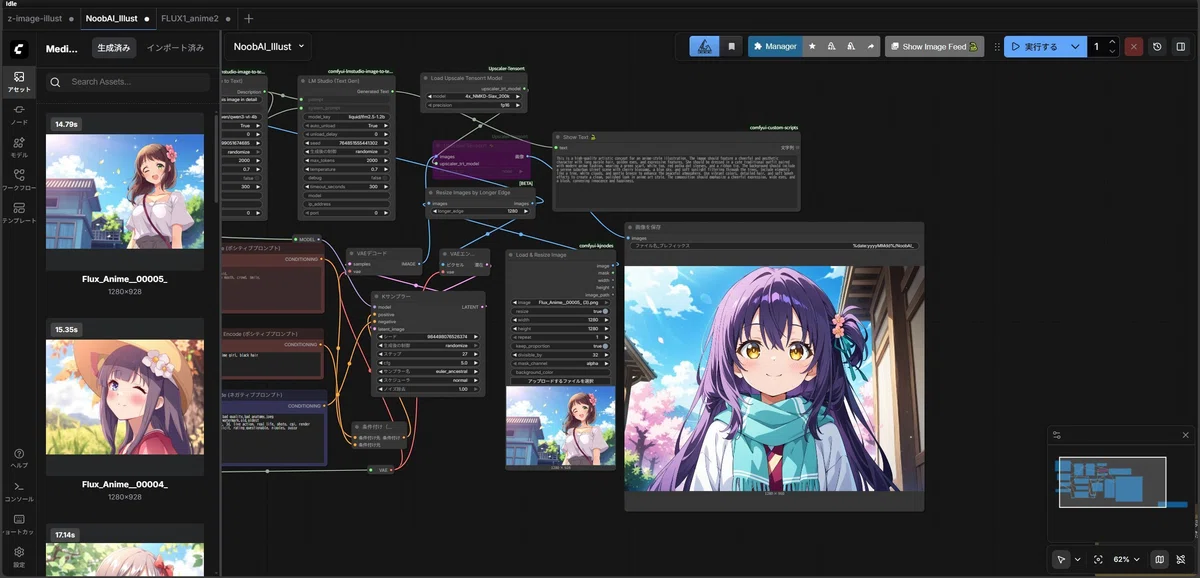The width and height of the screenshot is (1200, 578).
Task: Click the search magnifier in assets panel
Action: click(57, 82)
